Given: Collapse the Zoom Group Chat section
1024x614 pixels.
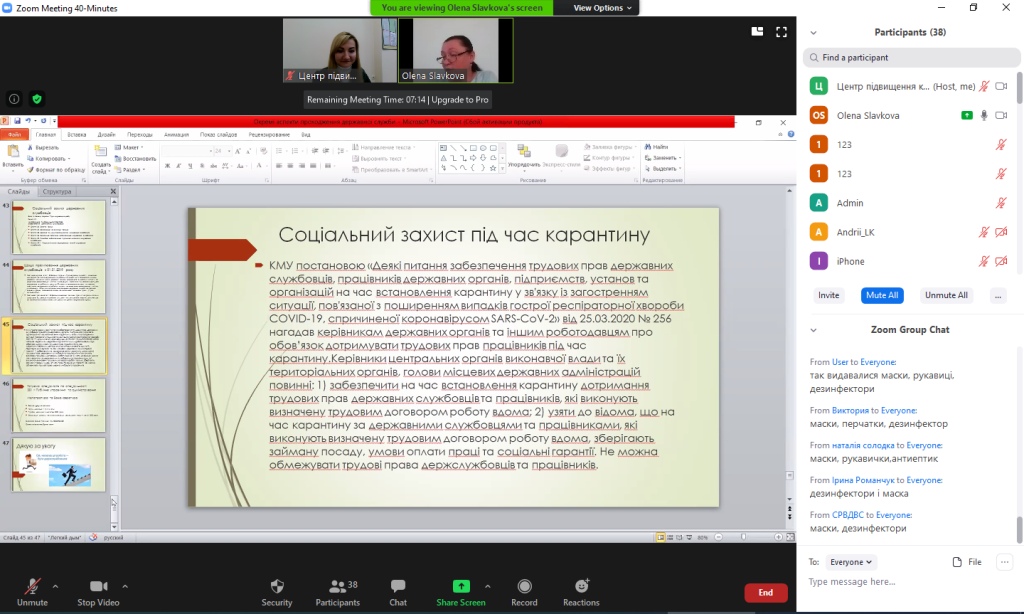Looking at the screenshot, I should [x=813, y=330].
